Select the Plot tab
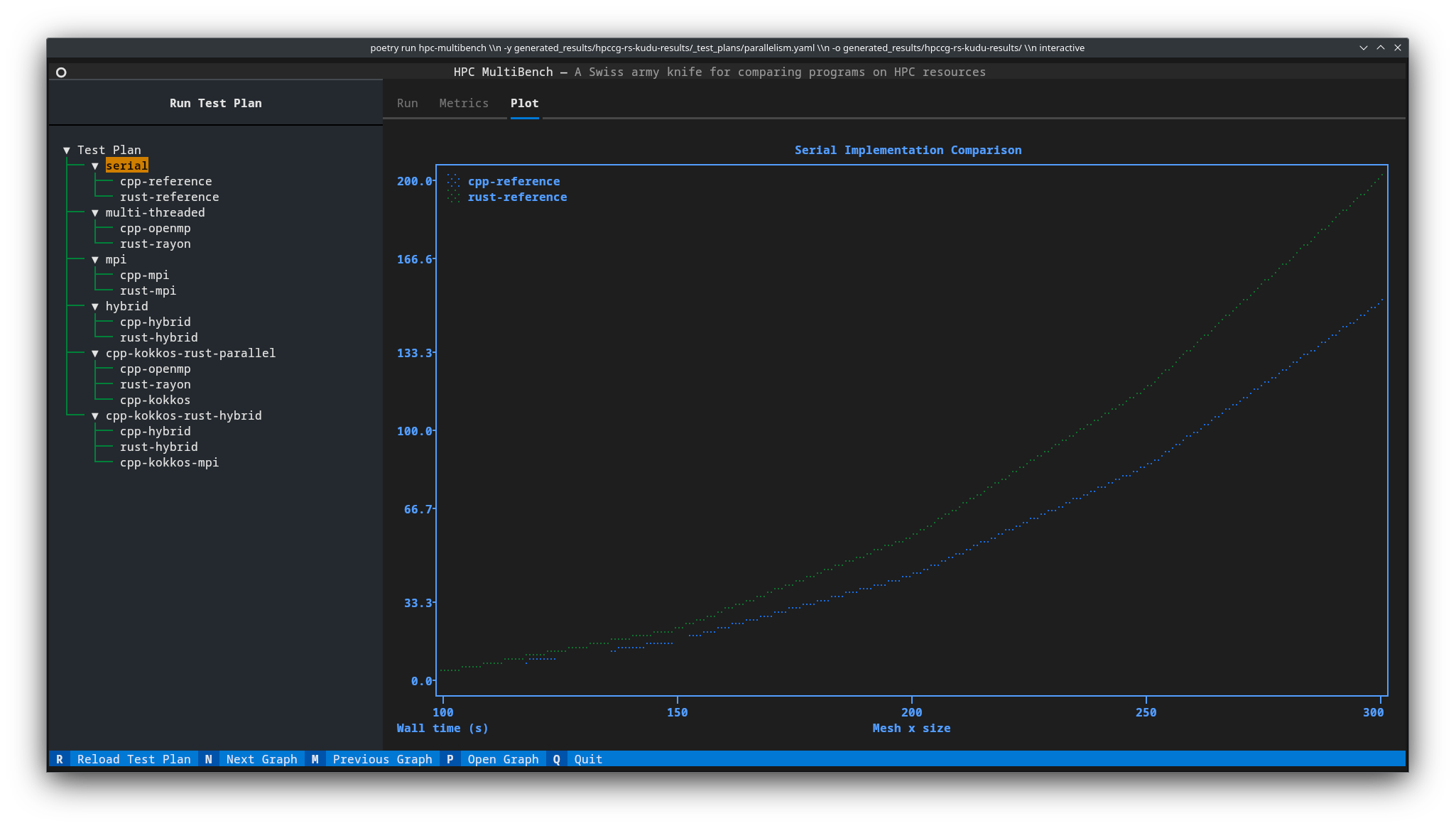 525,104
